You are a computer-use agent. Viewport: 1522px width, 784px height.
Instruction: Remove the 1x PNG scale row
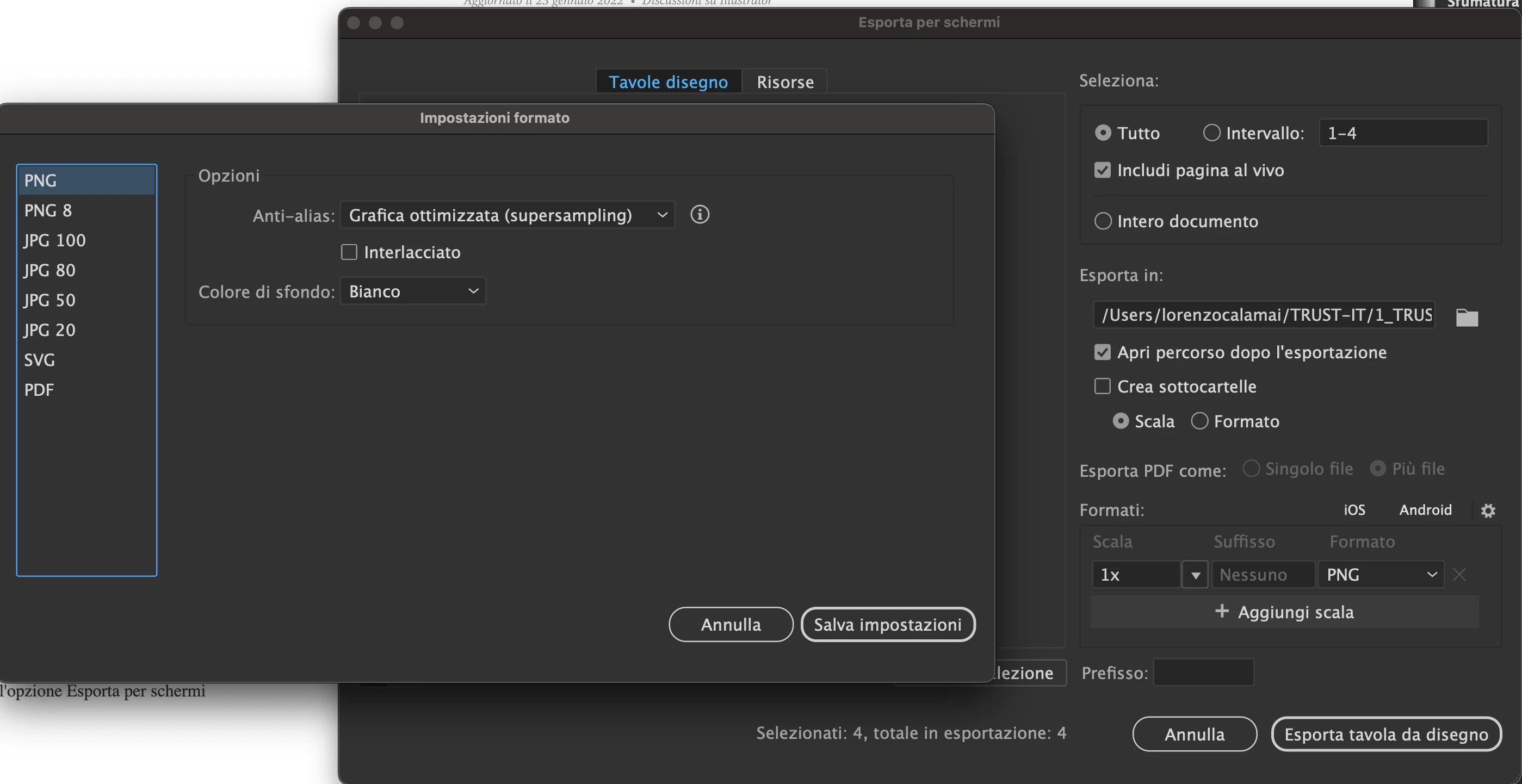coord(1459,575)
